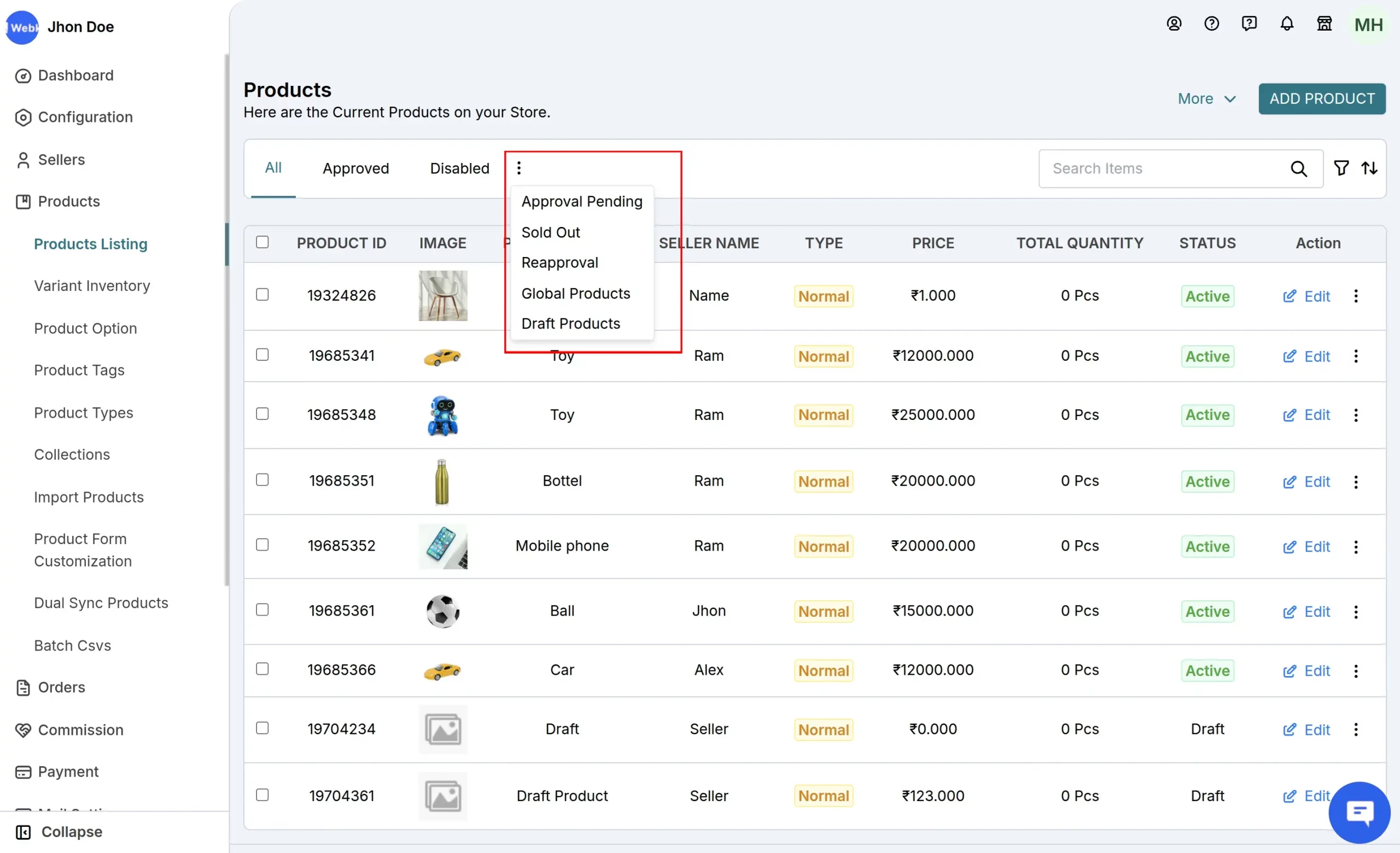Toggle the select-all products checkbox
Screen dimensions: 1400x853
pyautogui.click(x=262, y=242)
